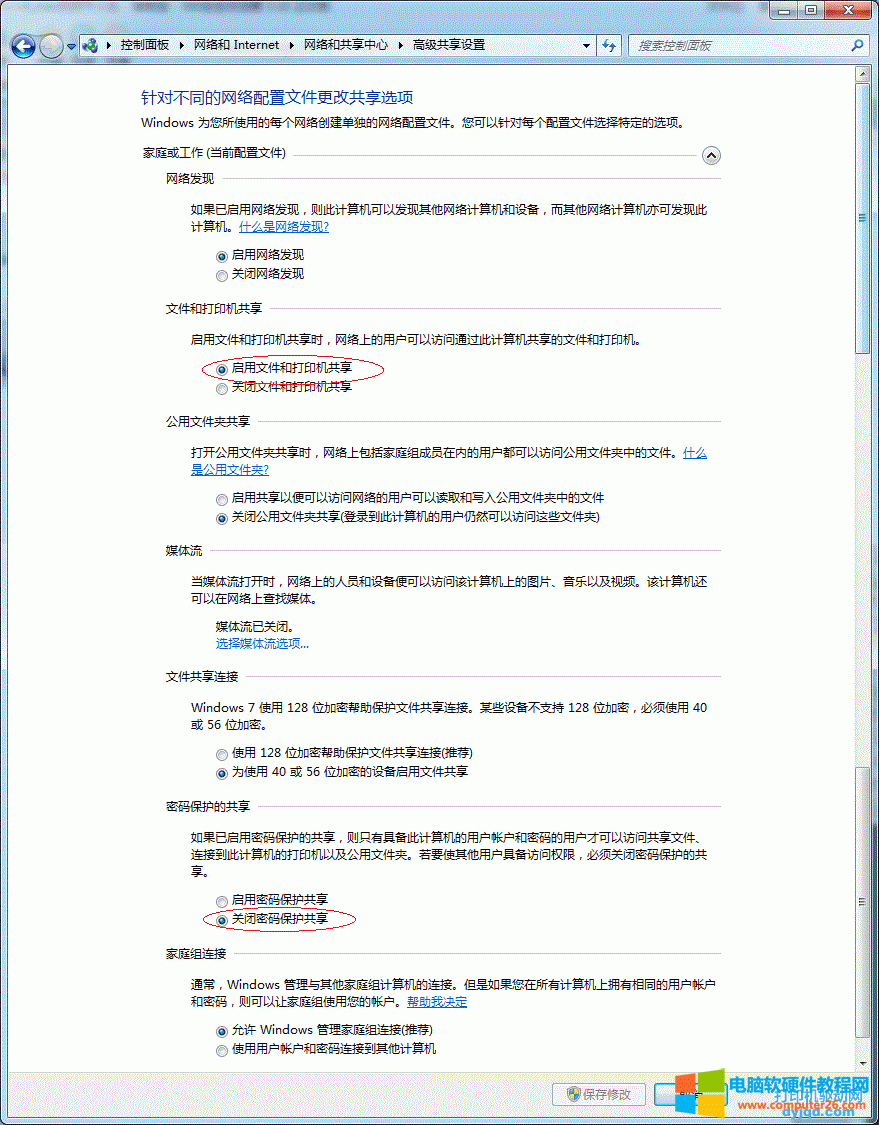Click the search magnifier icon
Screen dimensions: 879x1125
click(x=857, y=46)
